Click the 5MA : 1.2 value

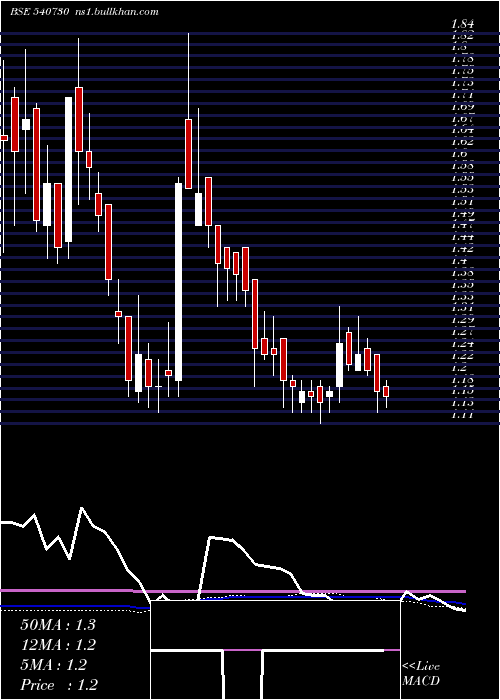coord(53,665)
